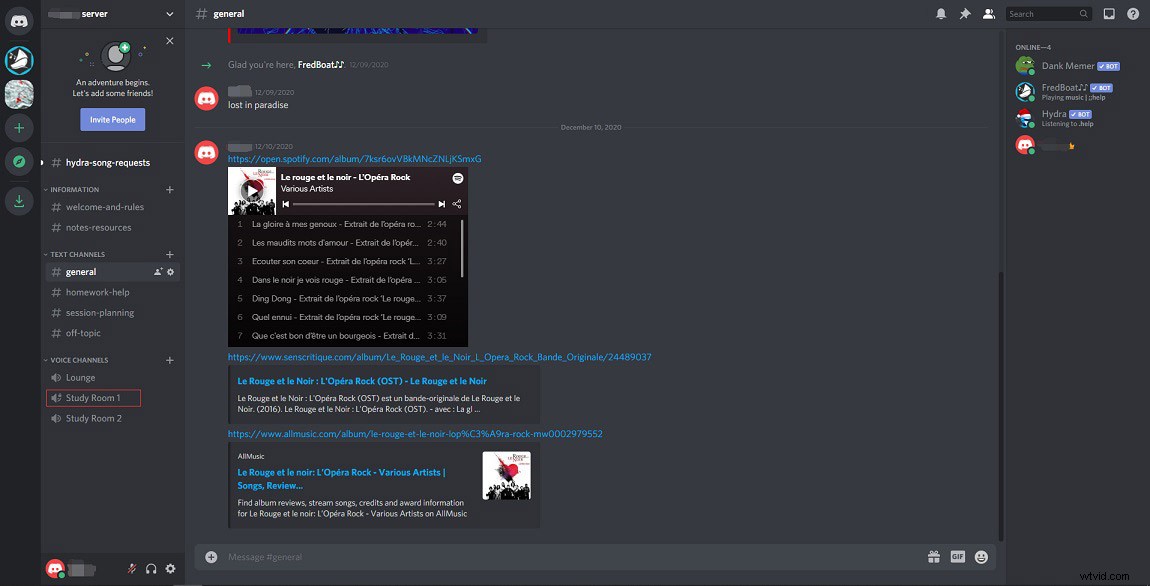Open the open.spotify.com album link
1150x586 pixels.
pyautogui.click(x=354, y=158)
